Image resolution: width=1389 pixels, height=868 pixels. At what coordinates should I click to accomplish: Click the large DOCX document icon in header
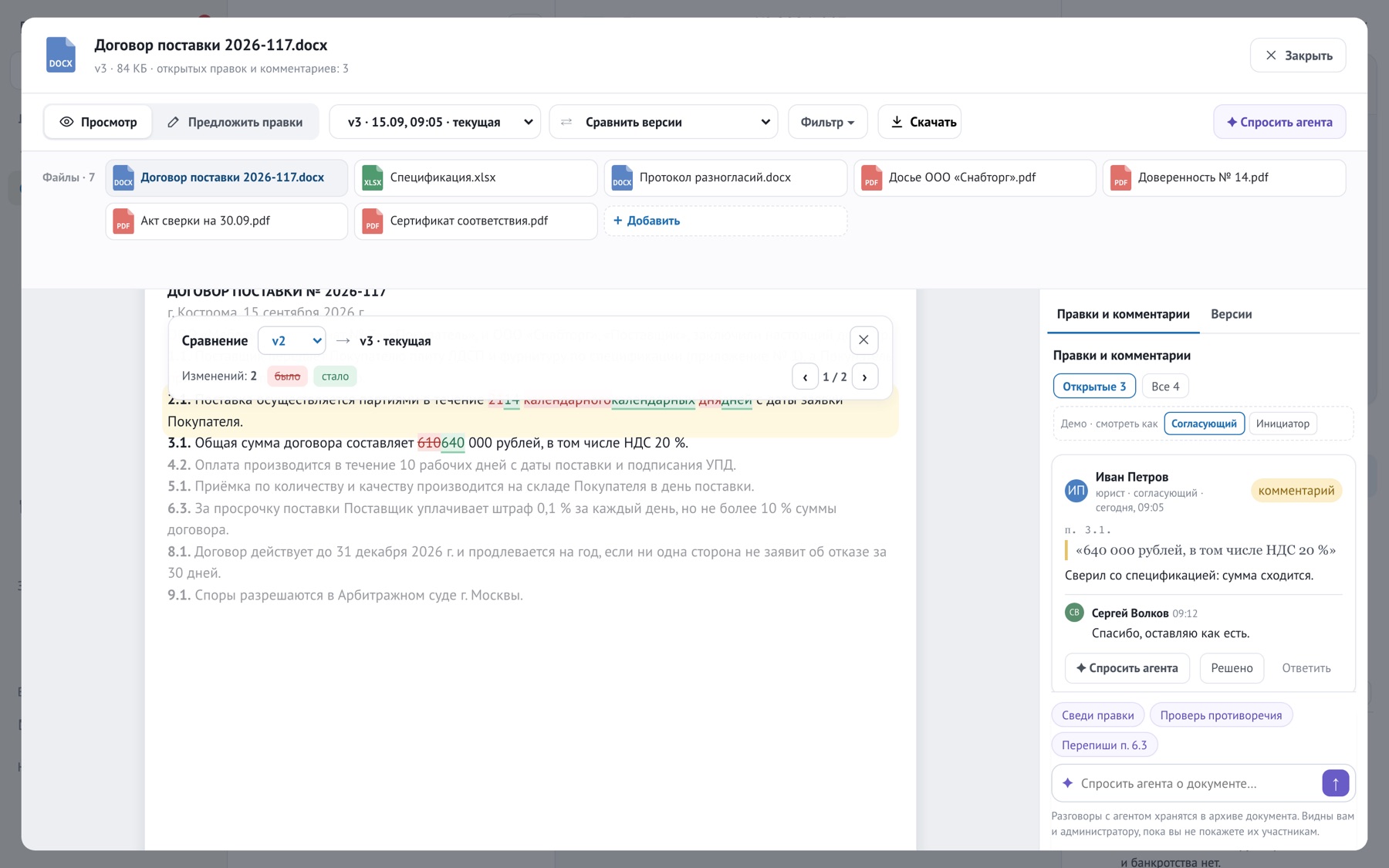[x=61, y=55]
